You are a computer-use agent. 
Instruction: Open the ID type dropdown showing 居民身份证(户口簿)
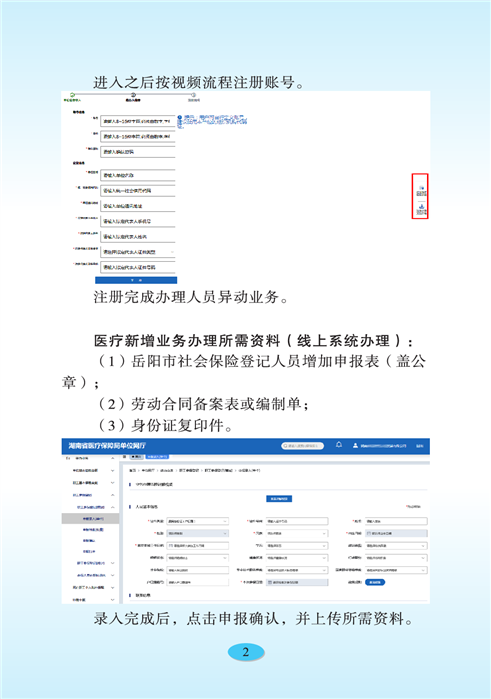[198, 521]
